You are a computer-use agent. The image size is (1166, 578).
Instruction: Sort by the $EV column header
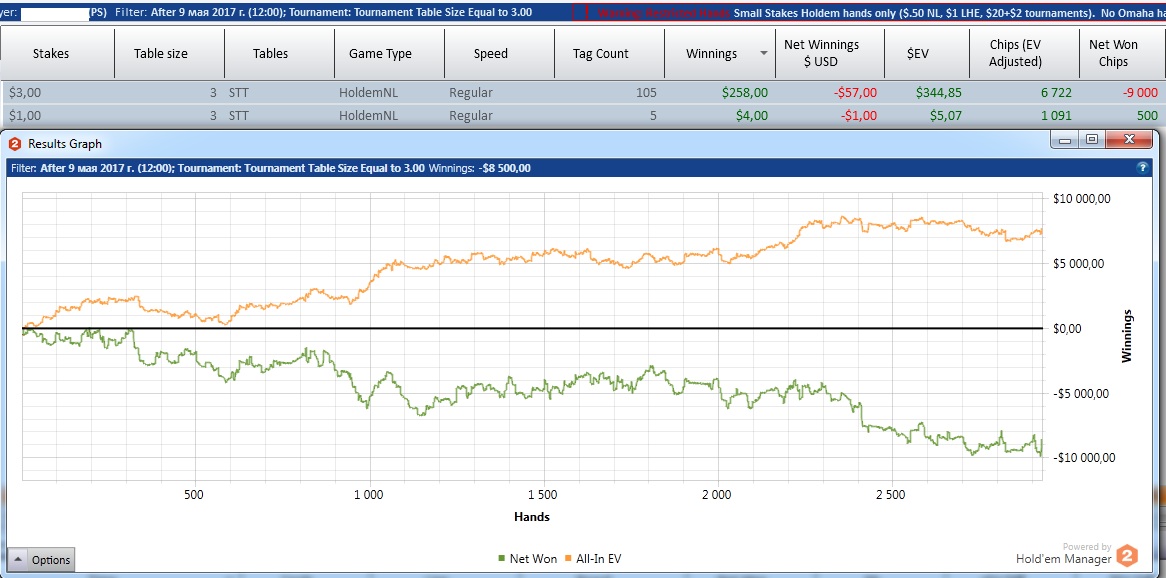click(x=917, y=54)
